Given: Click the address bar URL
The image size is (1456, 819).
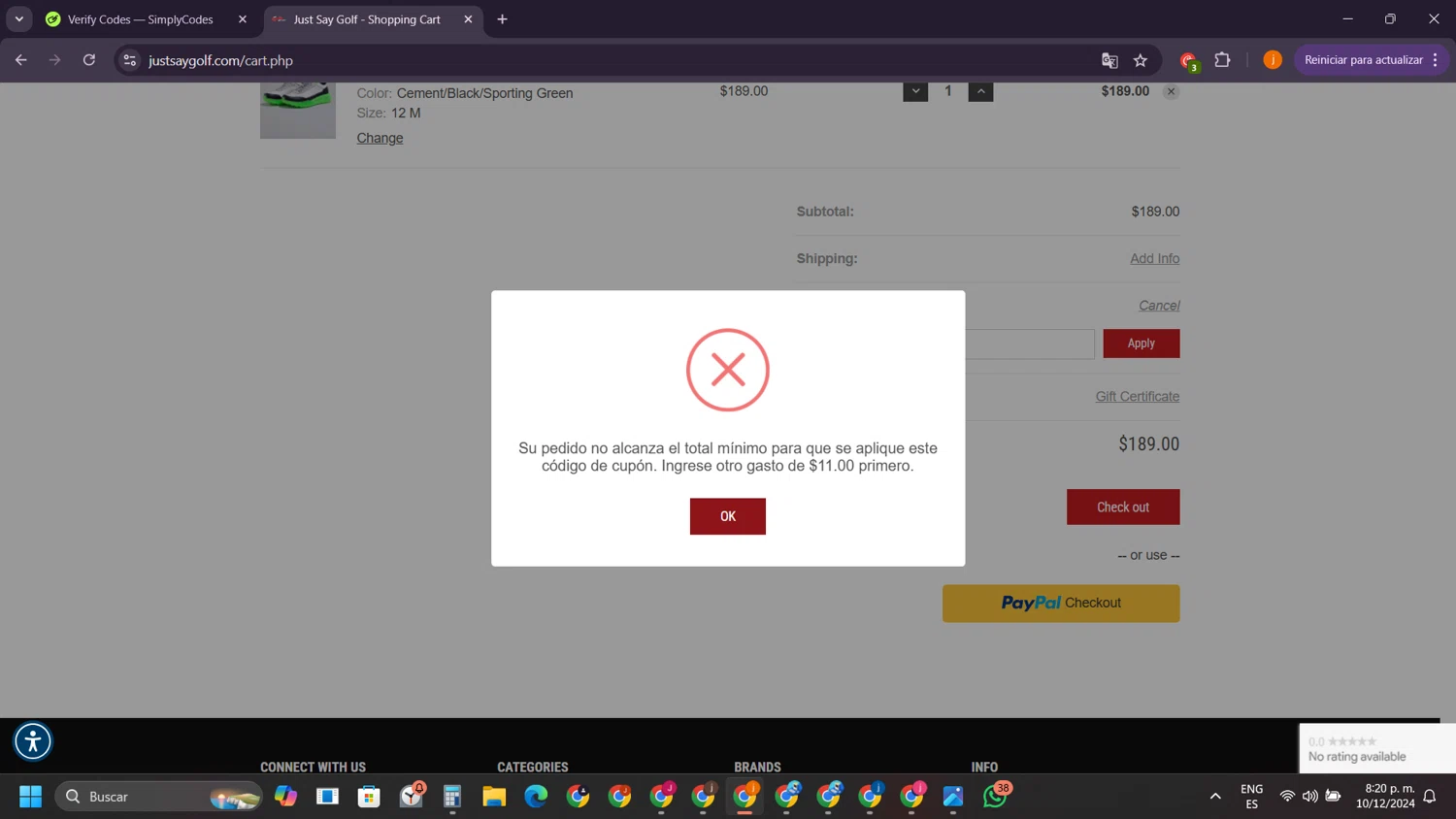Looking at the screenshot, I should coord(221,60).
